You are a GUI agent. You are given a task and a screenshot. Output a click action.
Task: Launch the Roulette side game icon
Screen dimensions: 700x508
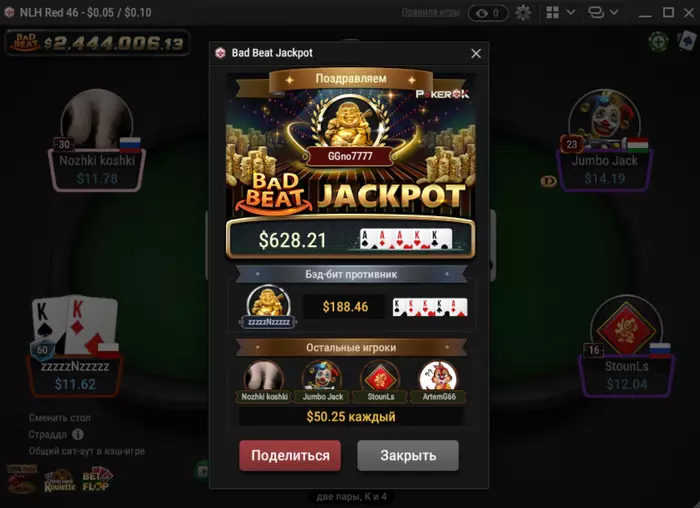click(59, 481)
